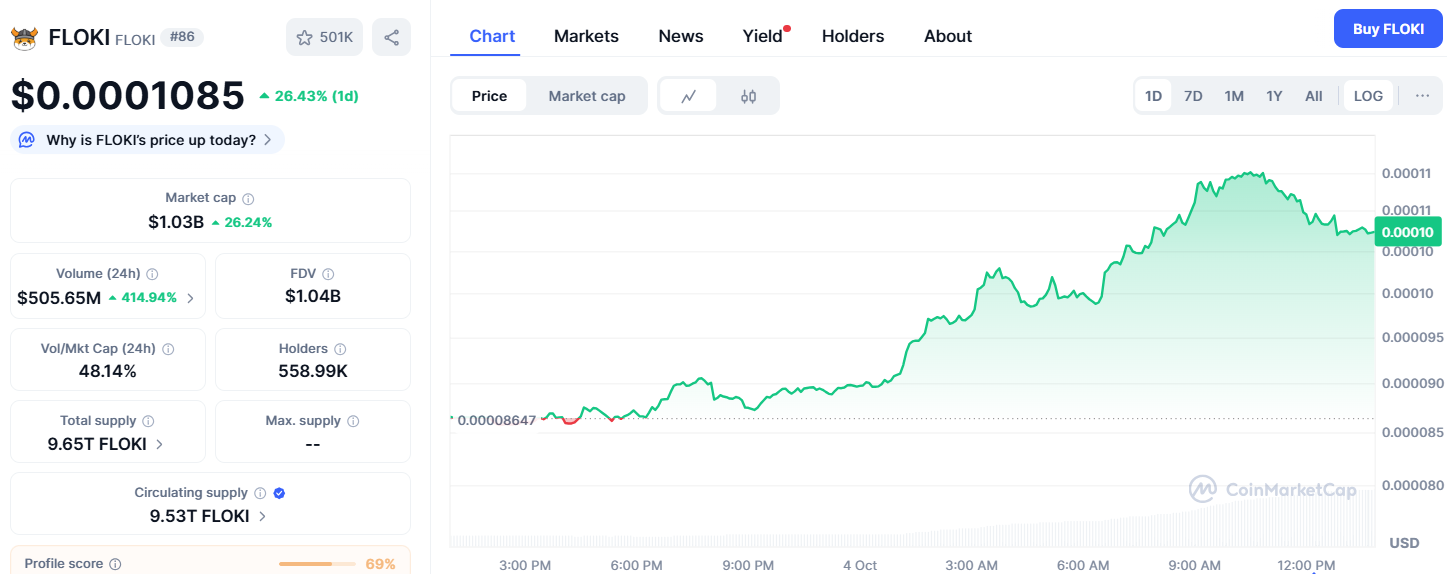The height and width of the screenshot is (574, 1447).
Task: Select the candlestick chart icon
Action: click(x=749, y=96)
